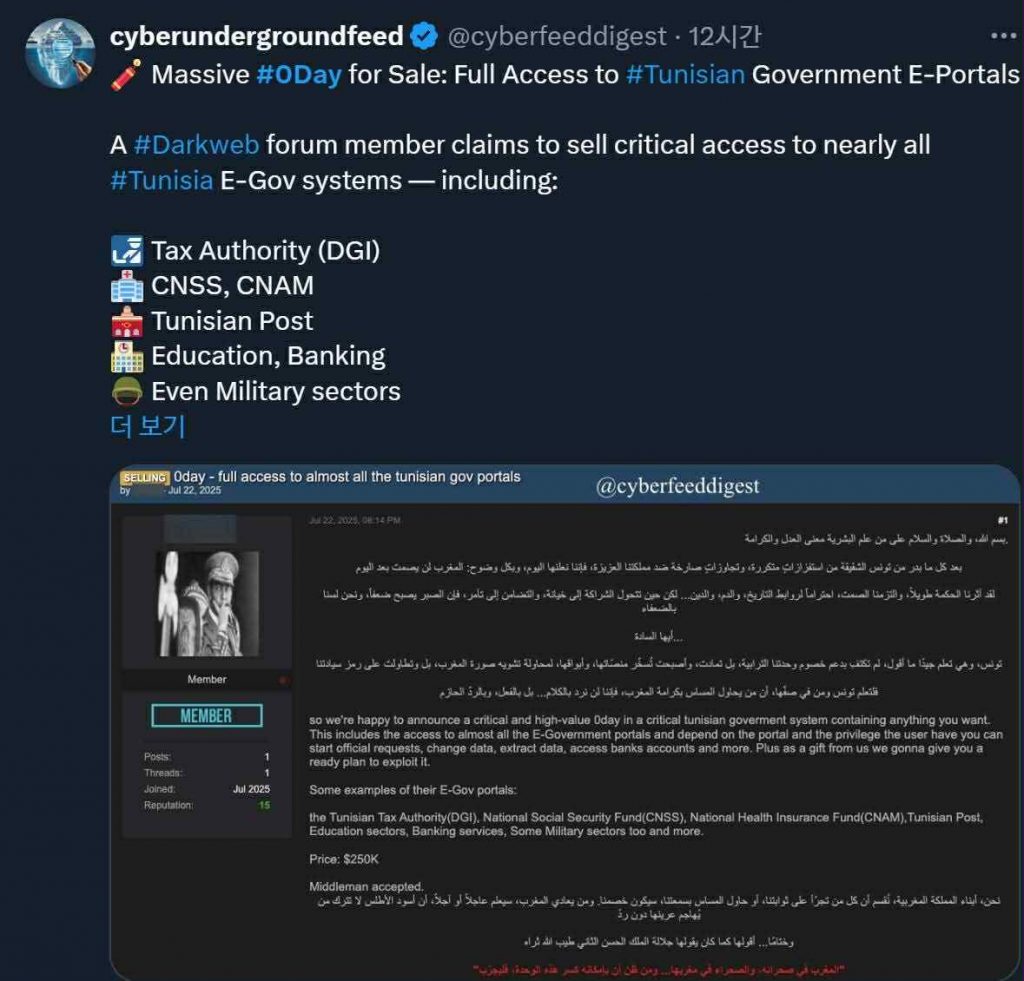Open the #0Day hashtag
Image resolution: width=1024 pixels, height=981 pixels.
pyautogui.click(x=299, y=74)
